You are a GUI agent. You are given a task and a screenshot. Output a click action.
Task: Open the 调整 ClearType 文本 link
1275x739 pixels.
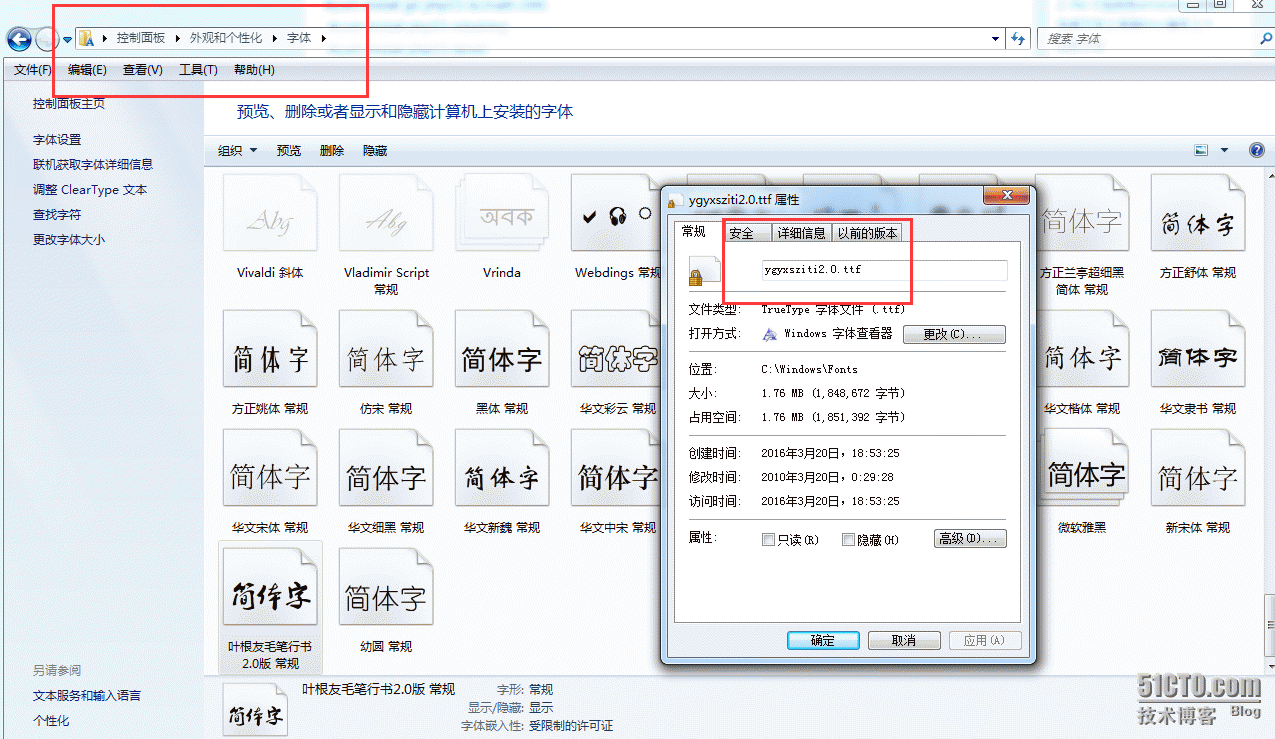pyautogui.click(x=90, y=189)
